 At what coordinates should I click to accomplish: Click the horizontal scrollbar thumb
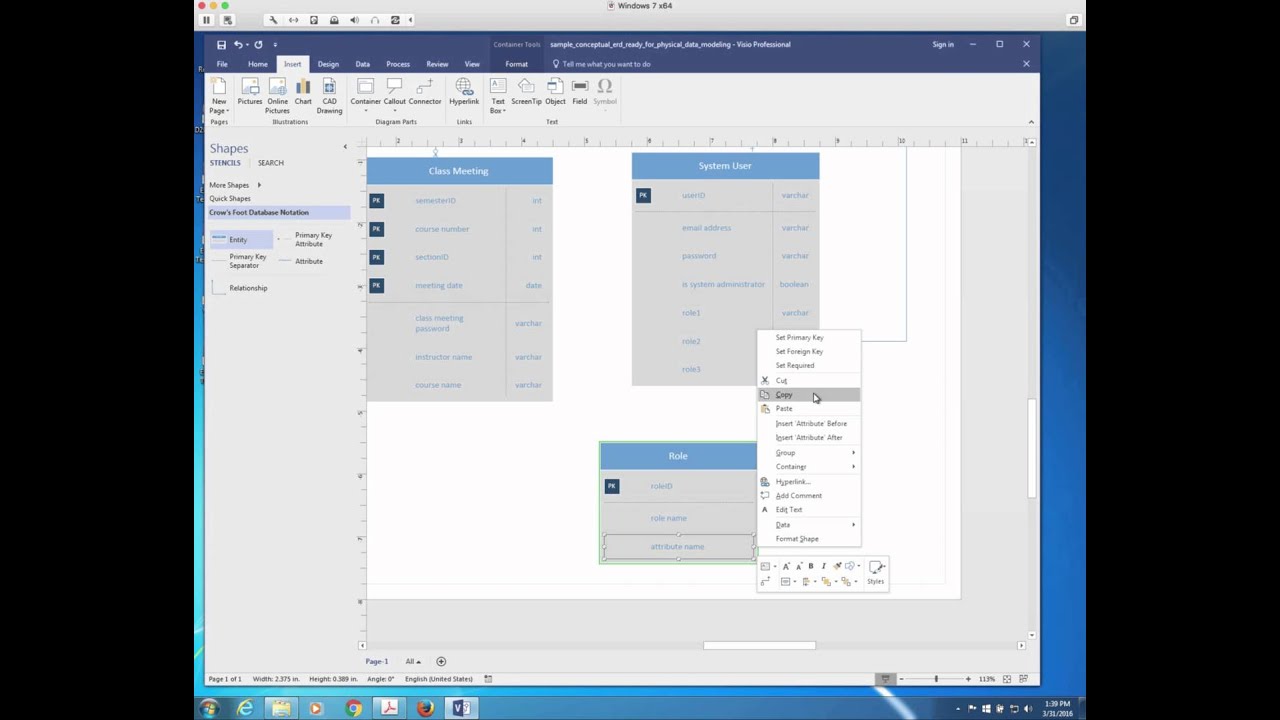pyautogui.click(x=759, y=646)
